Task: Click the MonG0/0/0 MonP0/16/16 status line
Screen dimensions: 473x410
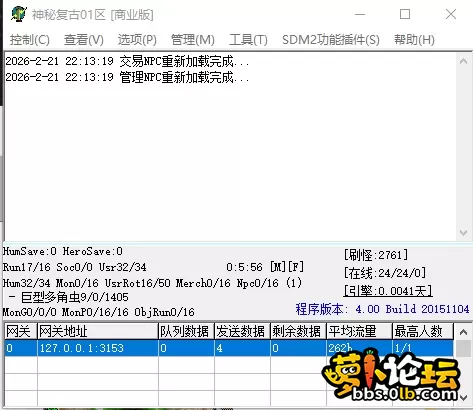Action: (x=99, y=312)
